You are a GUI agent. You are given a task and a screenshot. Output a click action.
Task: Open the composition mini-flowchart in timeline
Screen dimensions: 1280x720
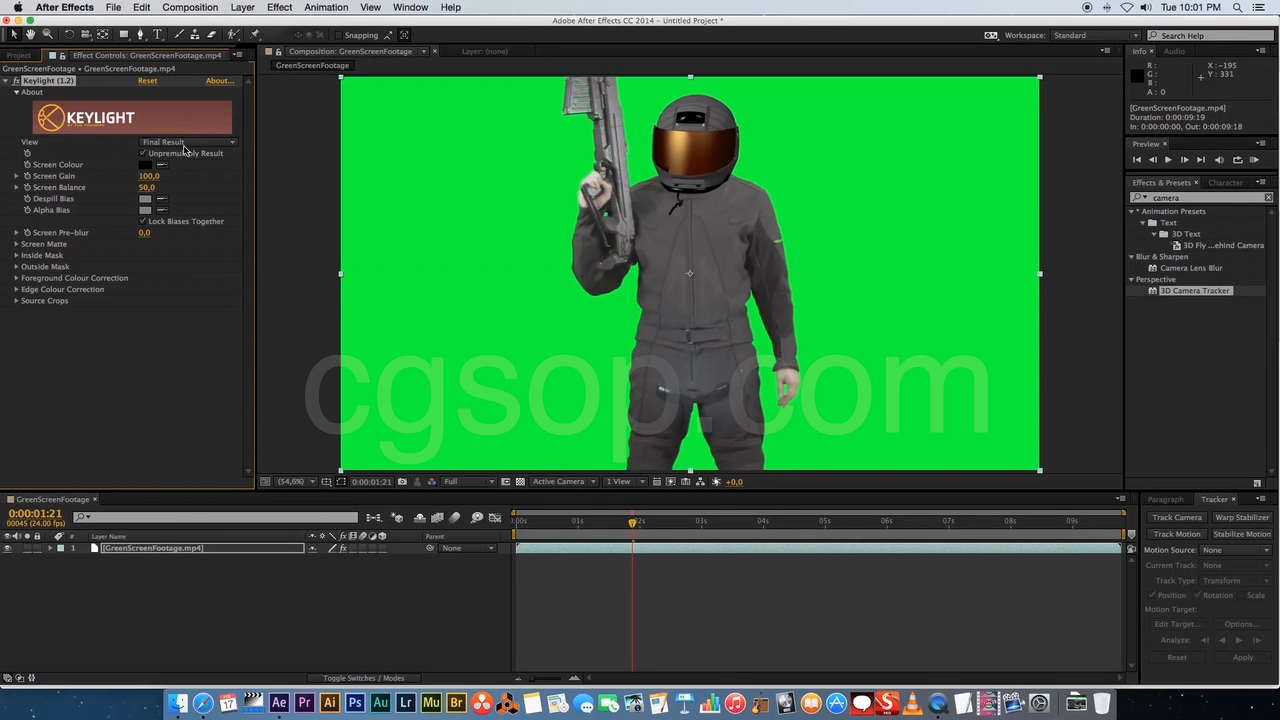coord(373,517)
